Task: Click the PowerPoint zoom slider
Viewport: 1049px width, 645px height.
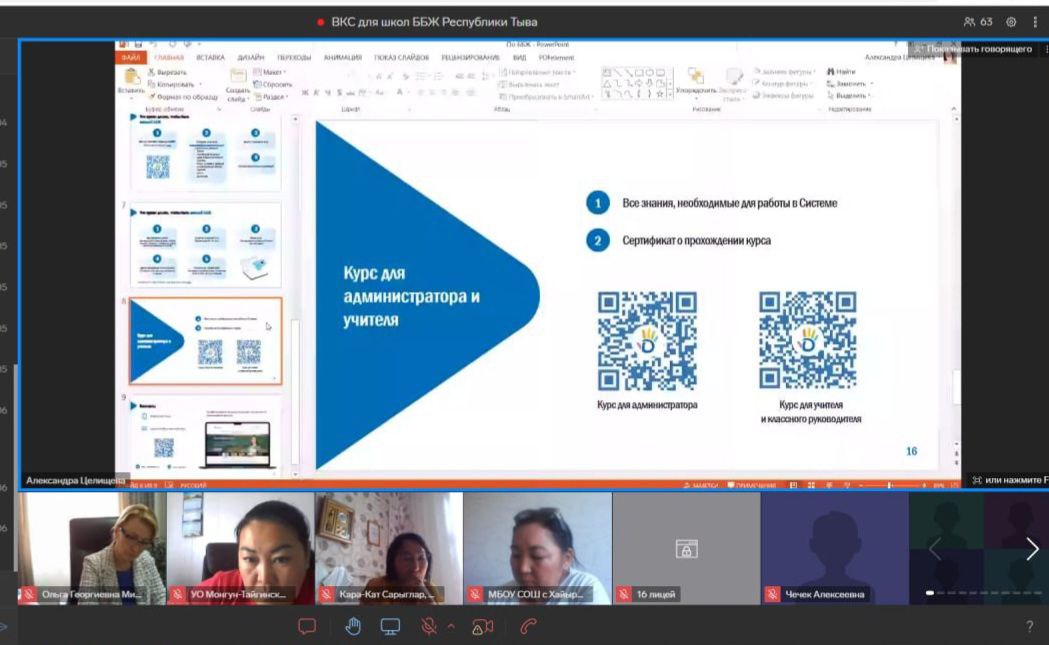Action: point(891,485)
